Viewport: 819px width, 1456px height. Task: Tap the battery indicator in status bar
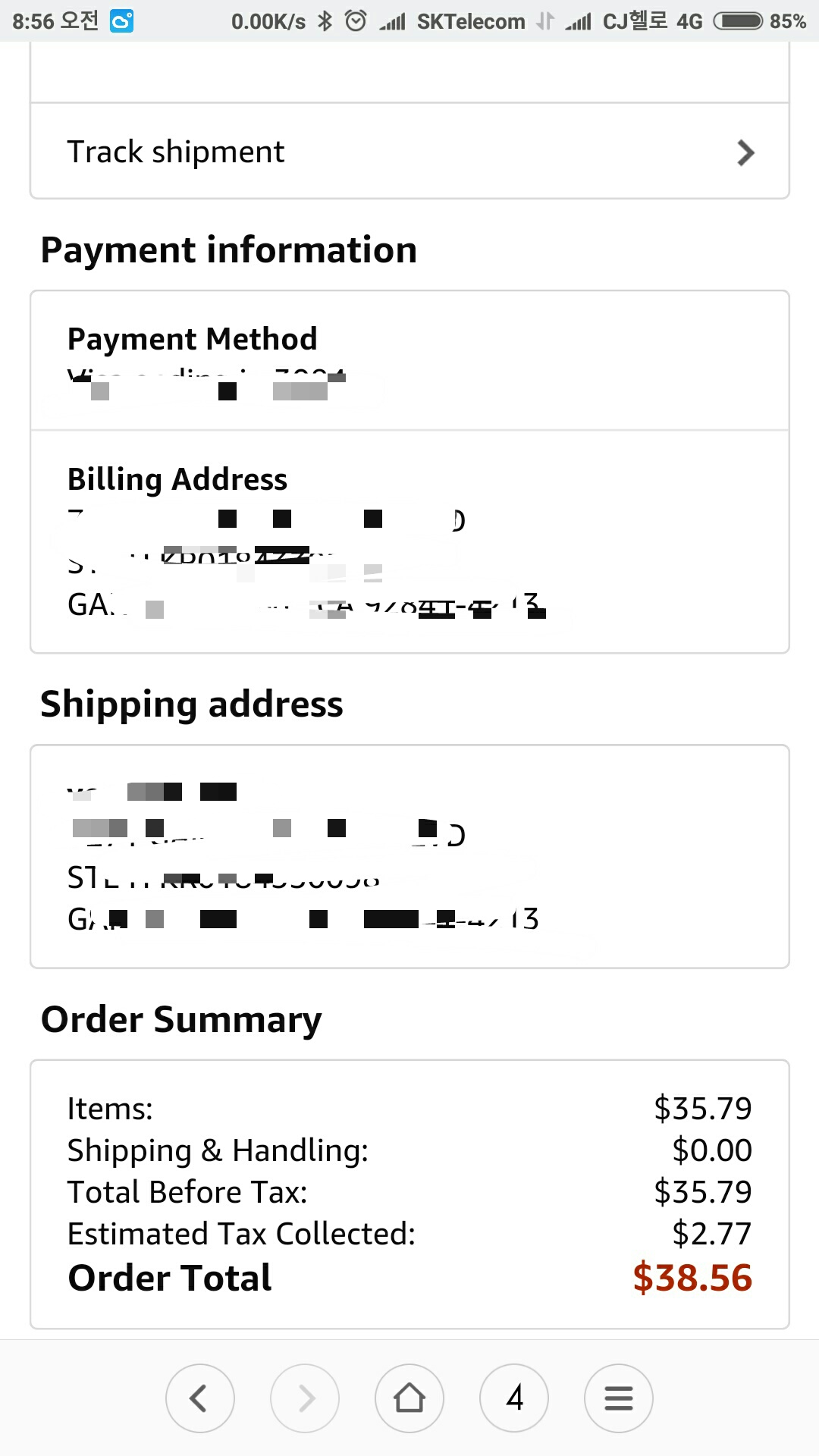738,21
